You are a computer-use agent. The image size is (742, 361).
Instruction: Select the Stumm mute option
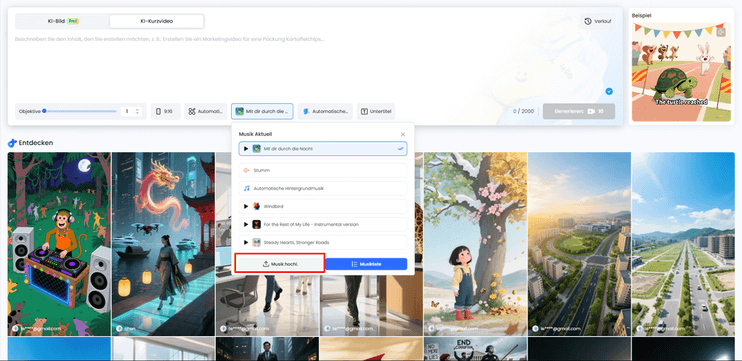(x=323, y=170)
